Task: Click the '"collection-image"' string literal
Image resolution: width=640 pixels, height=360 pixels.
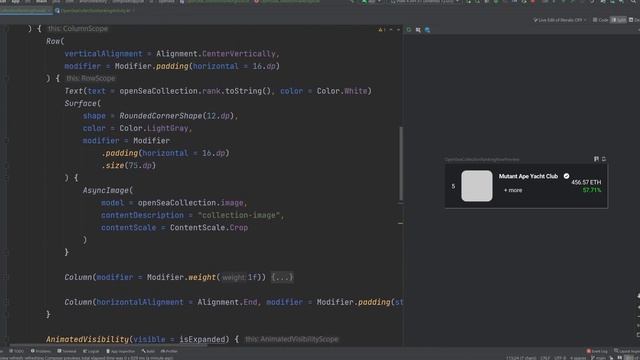Action: pyautogui.click(x=238, y=215)
